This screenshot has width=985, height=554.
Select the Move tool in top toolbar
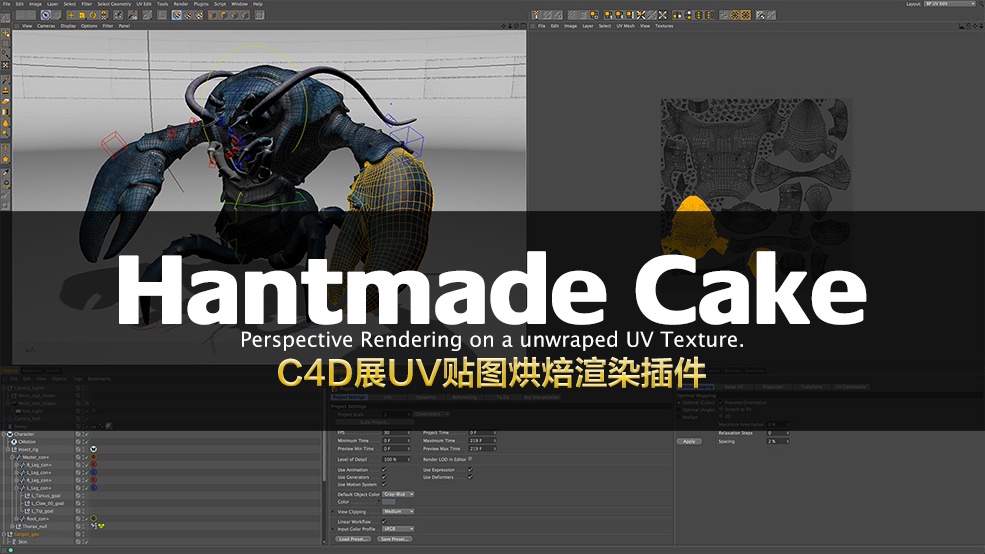71,14
